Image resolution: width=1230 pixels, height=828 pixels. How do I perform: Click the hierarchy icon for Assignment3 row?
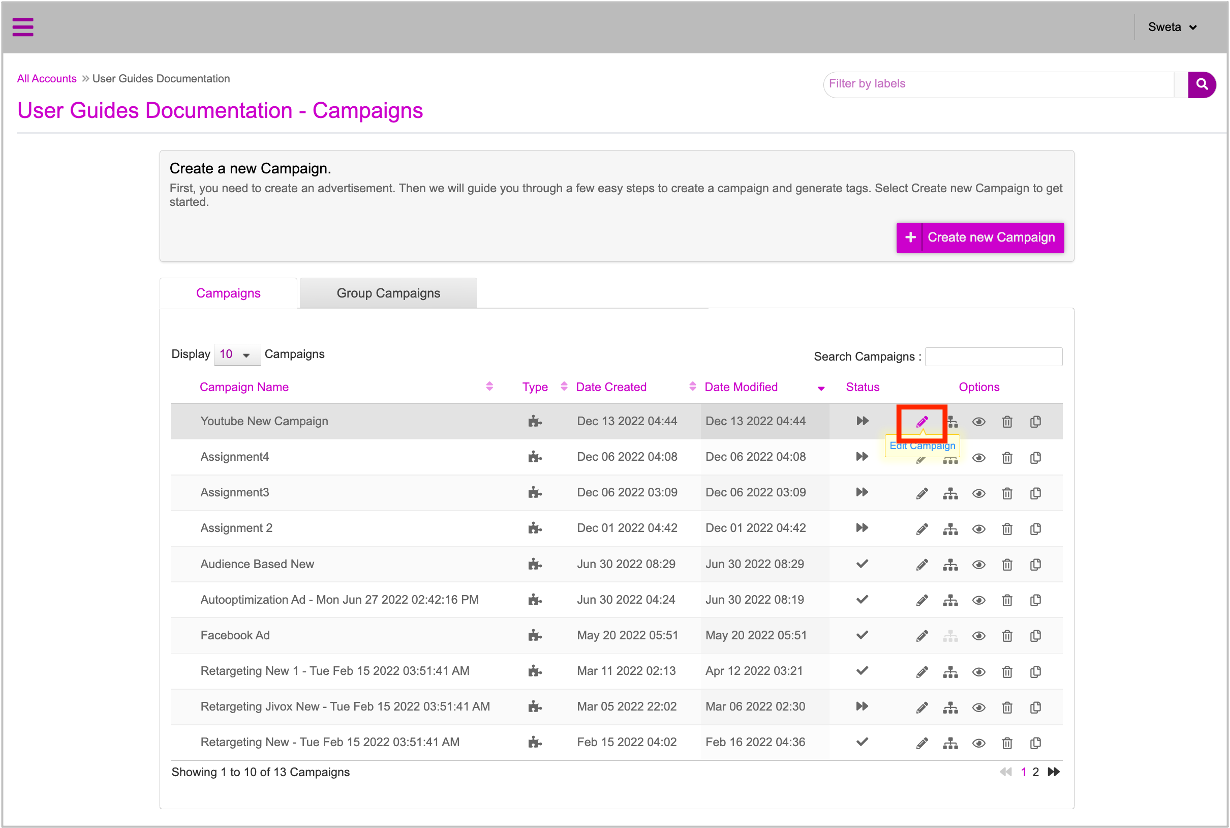[x=951, y=493]
